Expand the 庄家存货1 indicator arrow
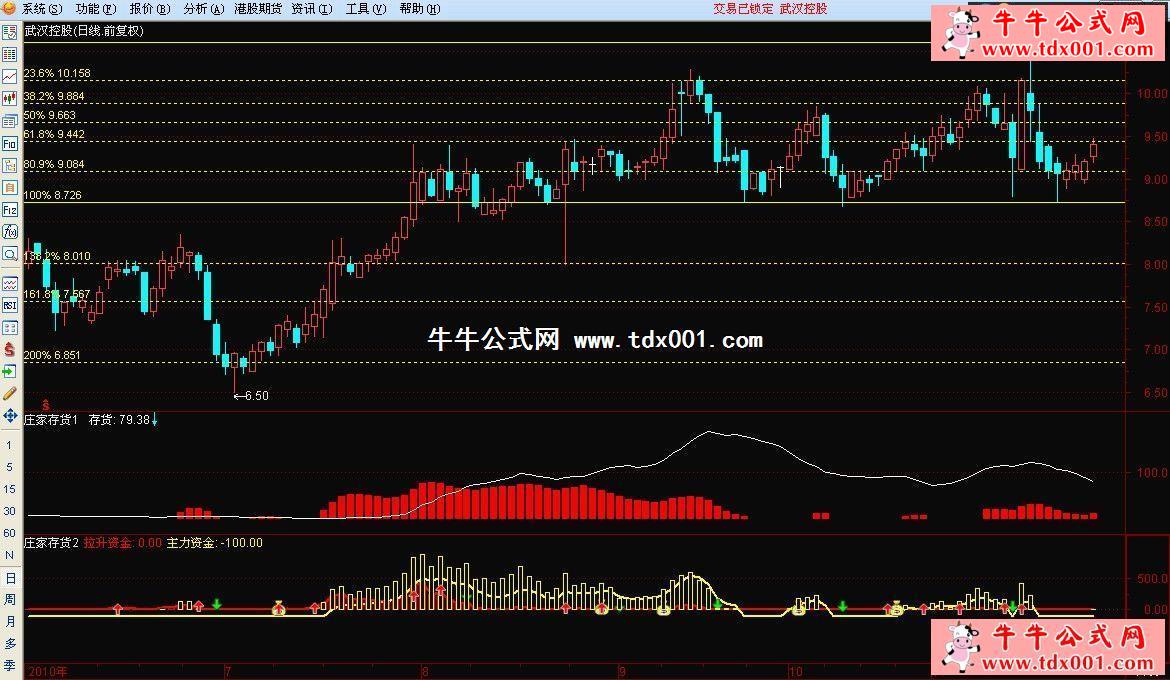Screen dimensions: 1170x680 [154, 420]
